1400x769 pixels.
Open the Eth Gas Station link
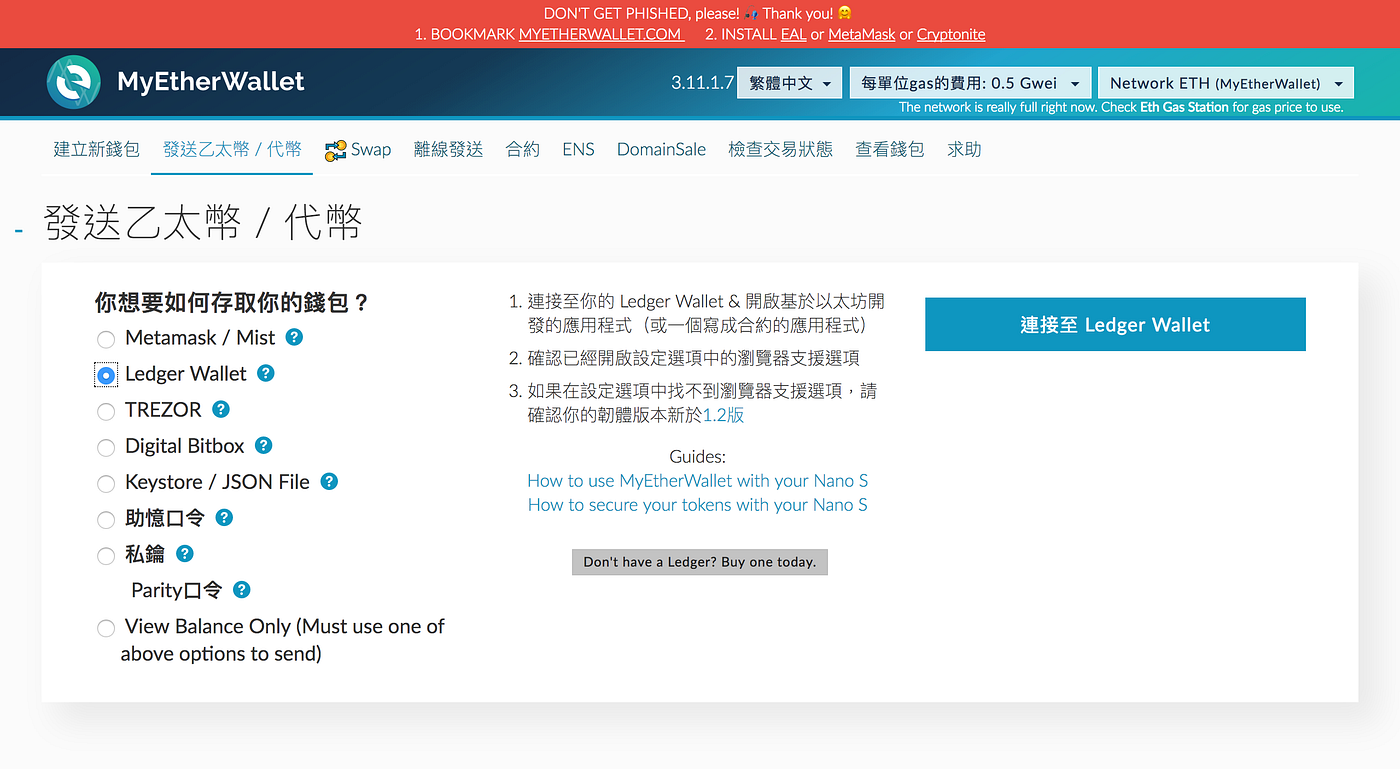[1184, 107]
